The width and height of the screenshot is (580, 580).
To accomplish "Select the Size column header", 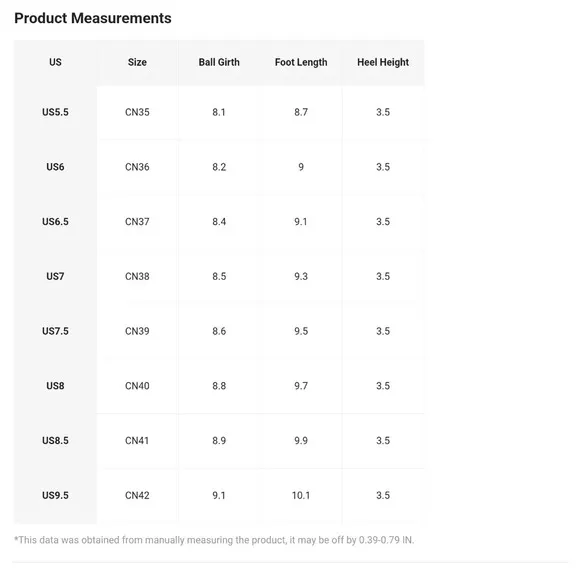I will pyautogui.click(x=137, y=62).
